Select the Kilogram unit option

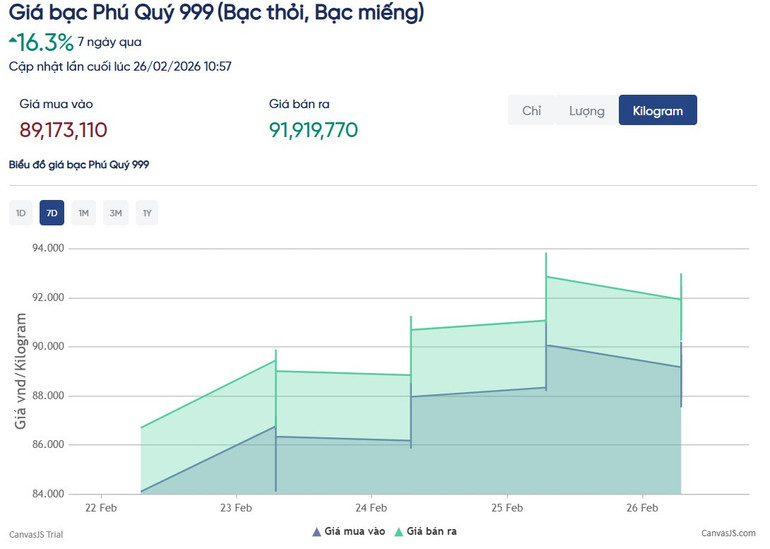point(657,111)
